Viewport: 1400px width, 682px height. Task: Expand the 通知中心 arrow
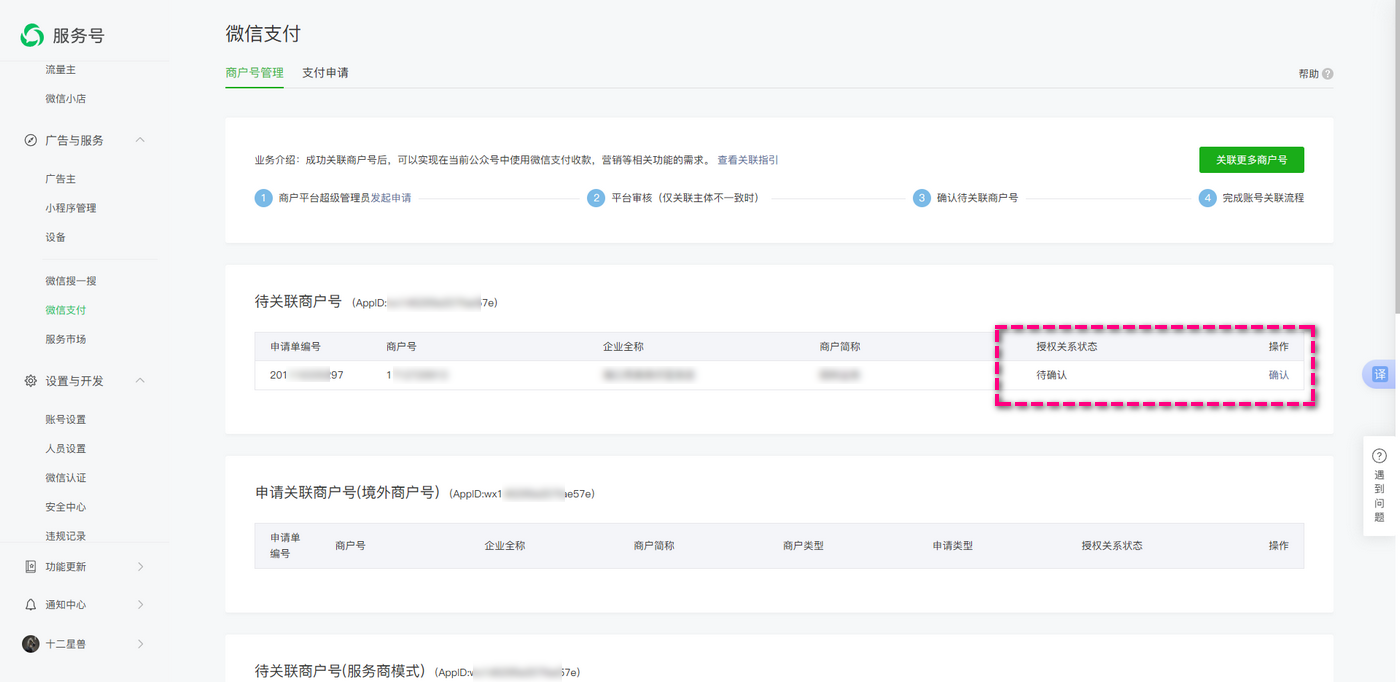pos(140,605)
